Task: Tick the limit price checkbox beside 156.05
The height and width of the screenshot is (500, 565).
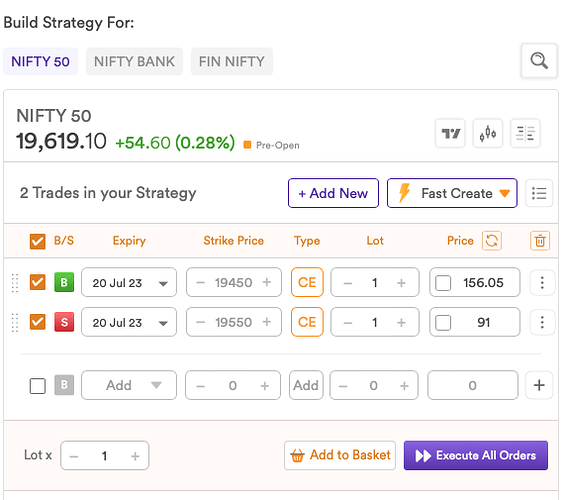Action: click(443, 283)
